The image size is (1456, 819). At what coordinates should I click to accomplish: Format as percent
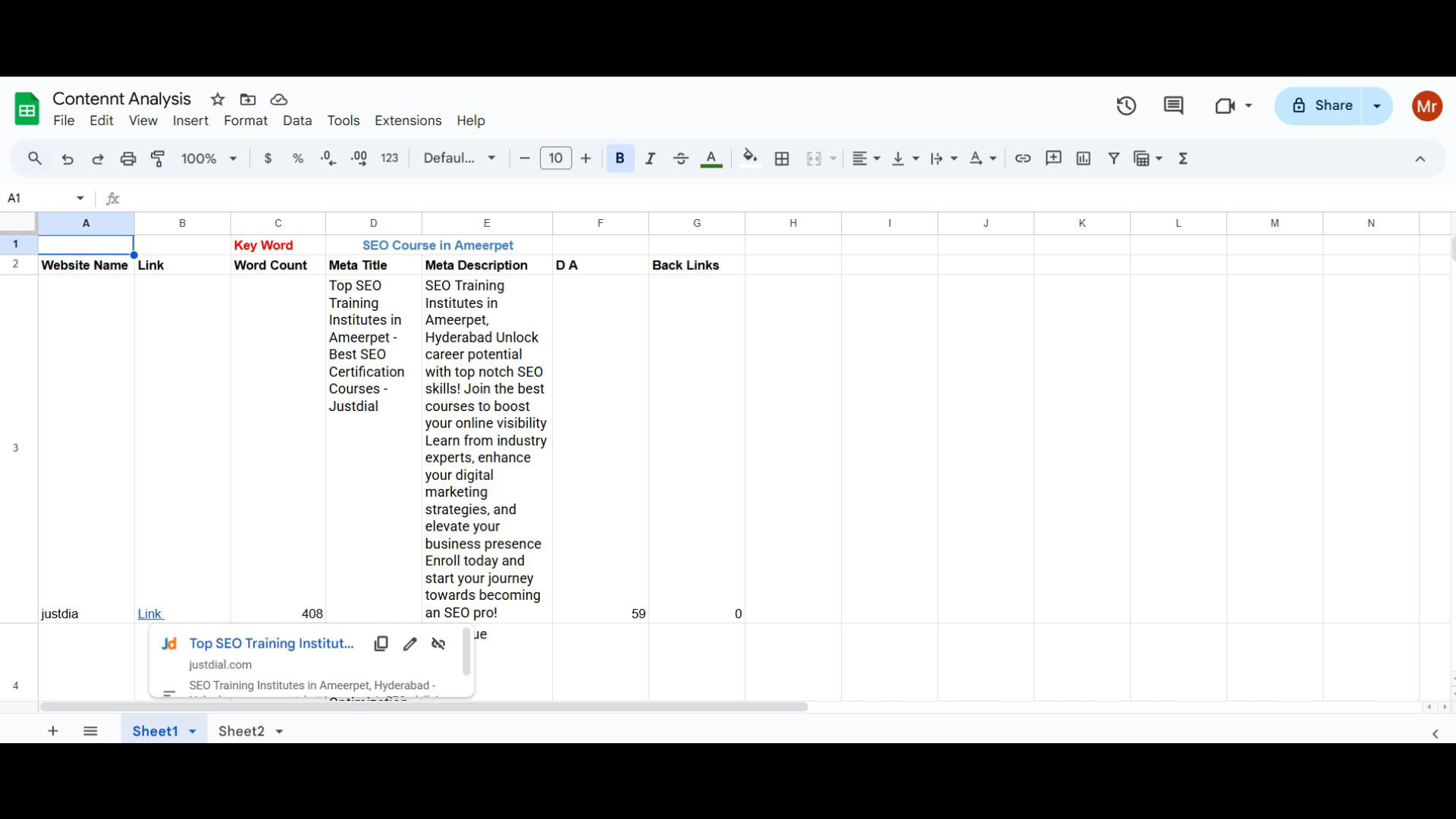point(298,158)
